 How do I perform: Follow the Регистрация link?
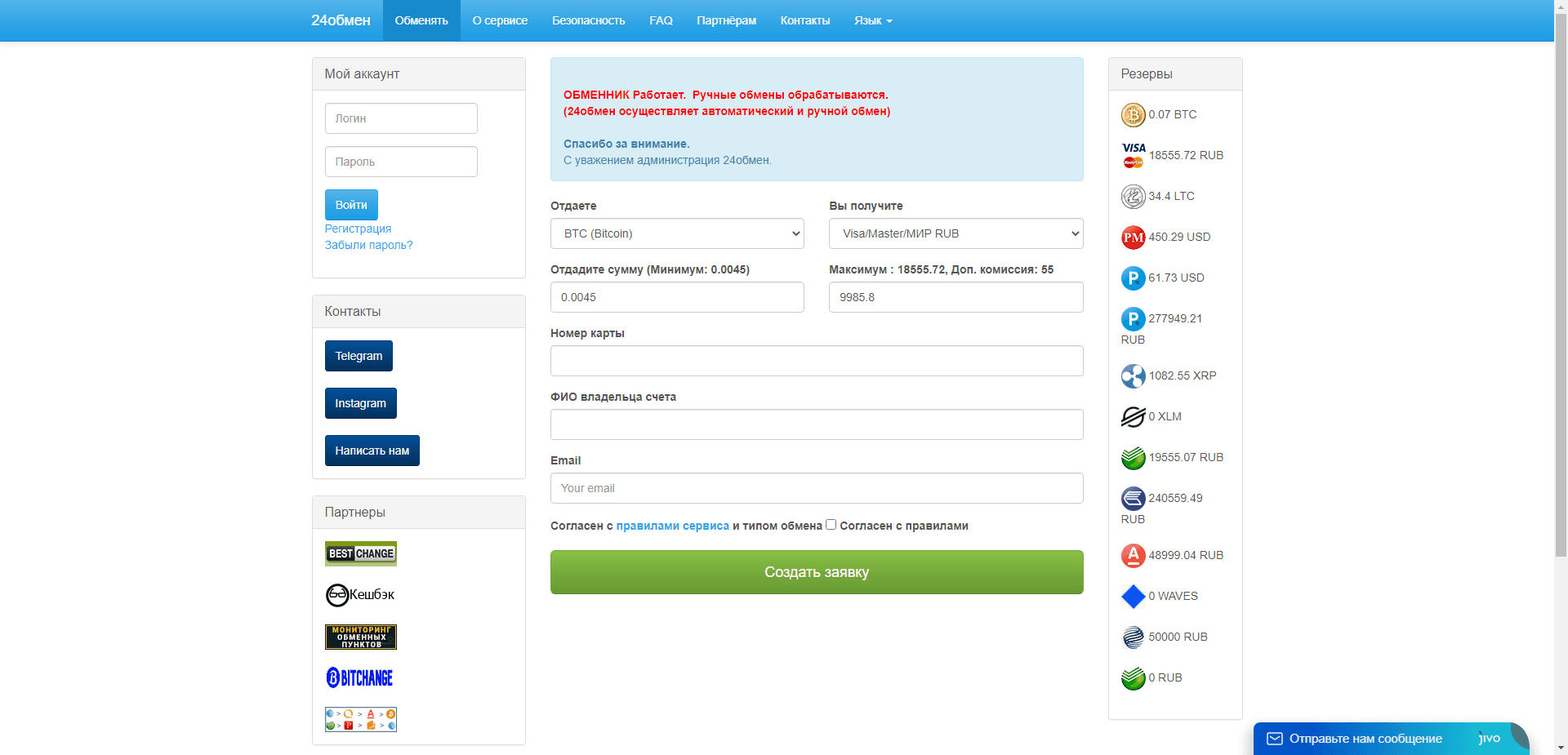point(358,229)
